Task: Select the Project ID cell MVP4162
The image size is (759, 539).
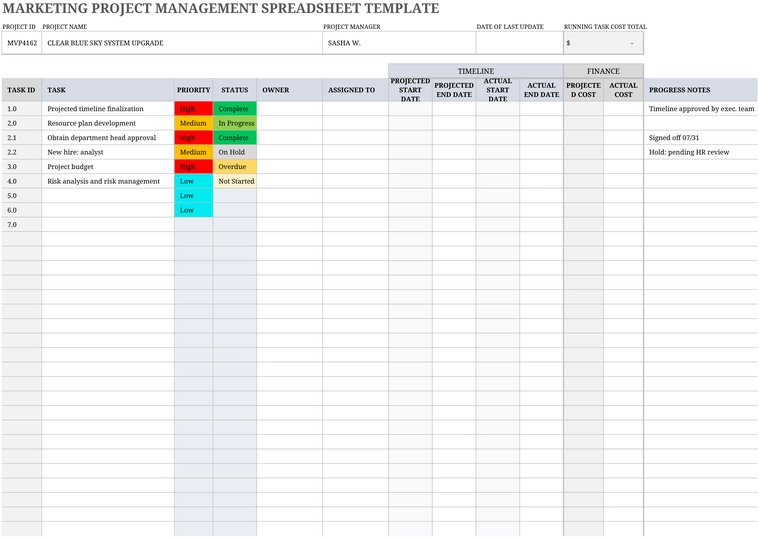Action: [22, 43]
